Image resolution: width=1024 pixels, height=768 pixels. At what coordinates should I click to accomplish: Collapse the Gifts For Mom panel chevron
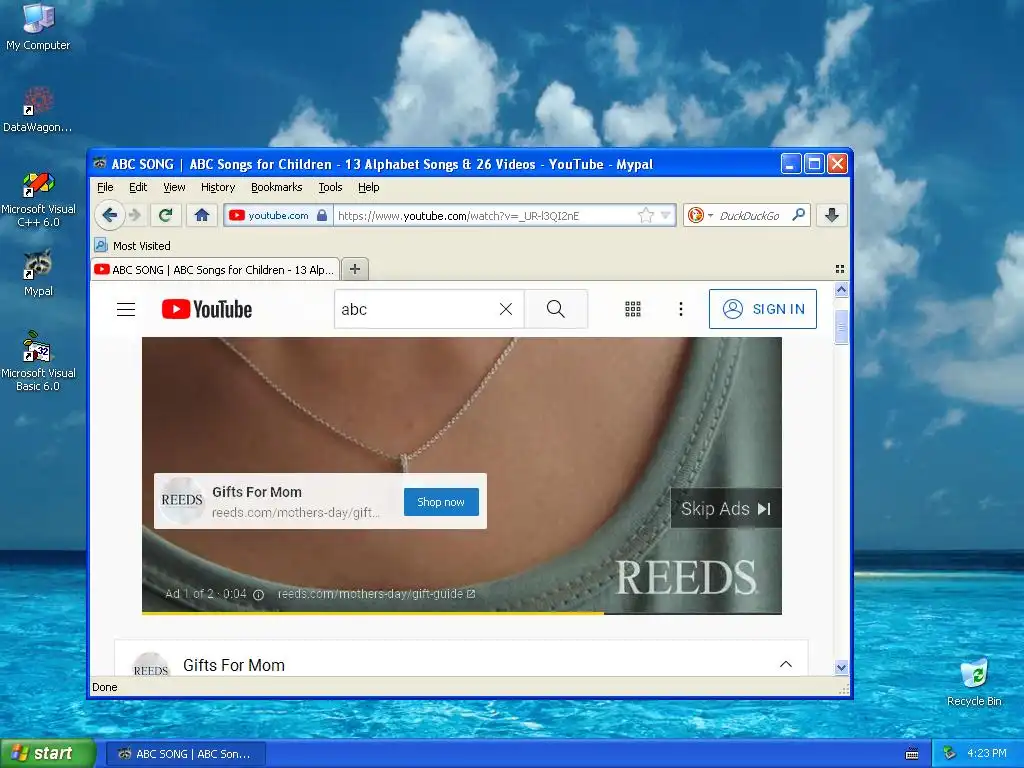pos(786,664)
